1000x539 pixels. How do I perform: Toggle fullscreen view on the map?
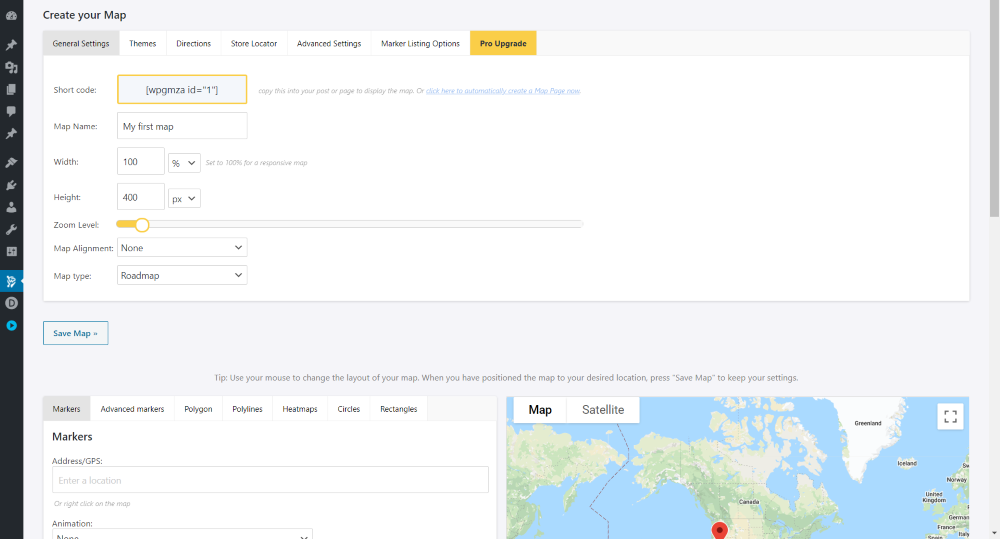pyautogui.click(x=950, y=417)
